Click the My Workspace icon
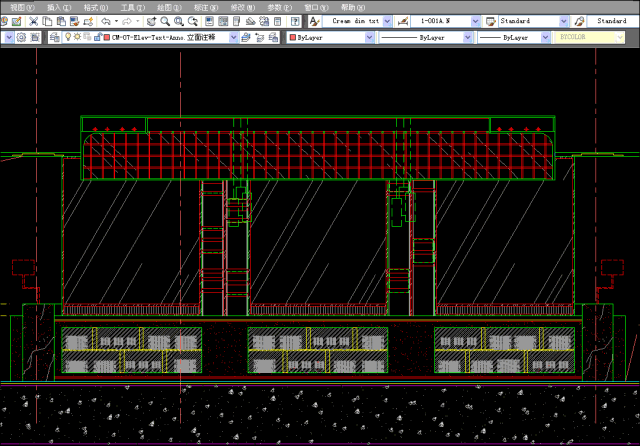Screen dimensions: 640x446 click(35, 38)
